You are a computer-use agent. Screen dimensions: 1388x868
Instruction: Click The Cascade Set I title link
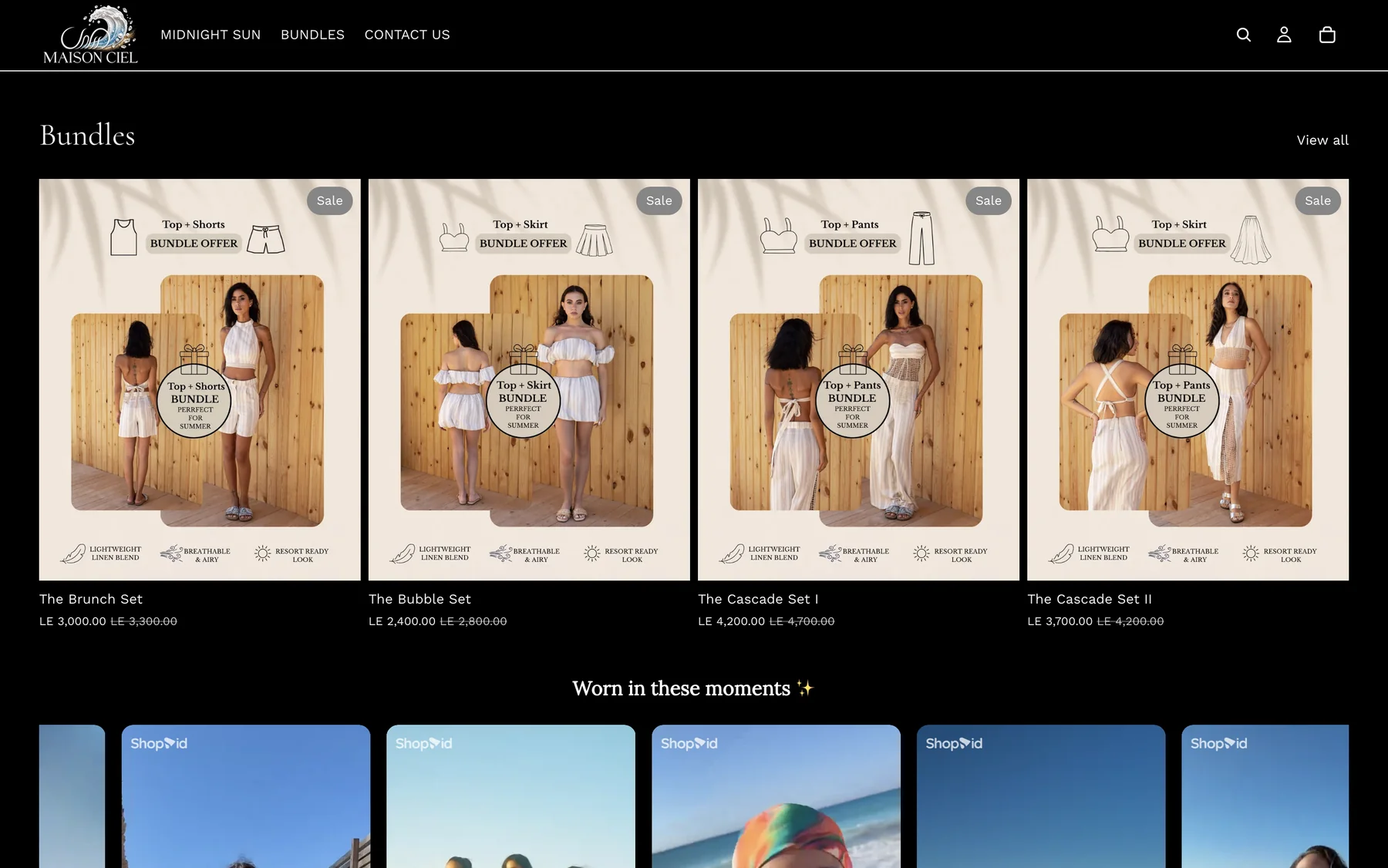click(758, 599)
